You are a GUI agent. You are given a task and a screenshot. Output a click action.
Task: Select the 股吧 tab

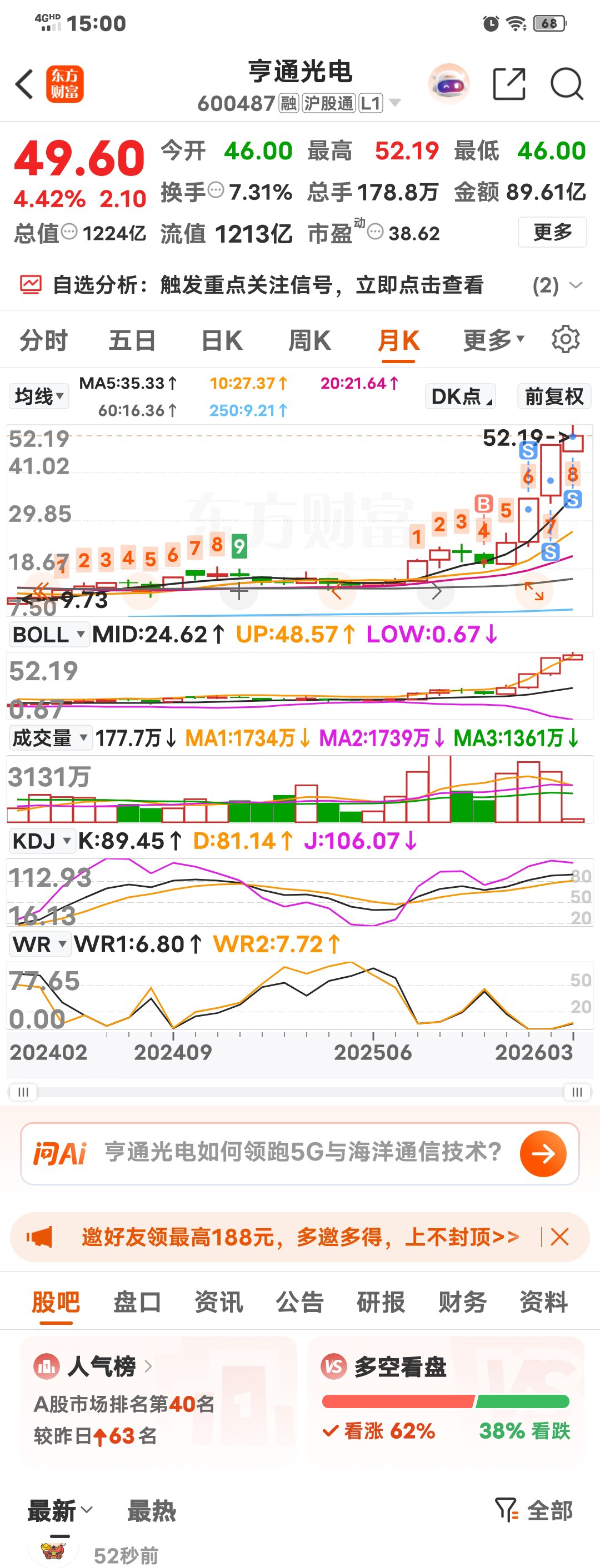coord(56,1302)
